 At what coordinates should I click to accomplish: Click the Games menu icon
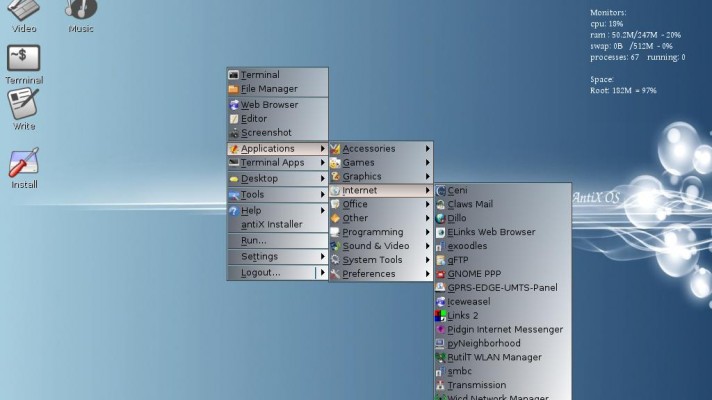[x=335, y=163]
